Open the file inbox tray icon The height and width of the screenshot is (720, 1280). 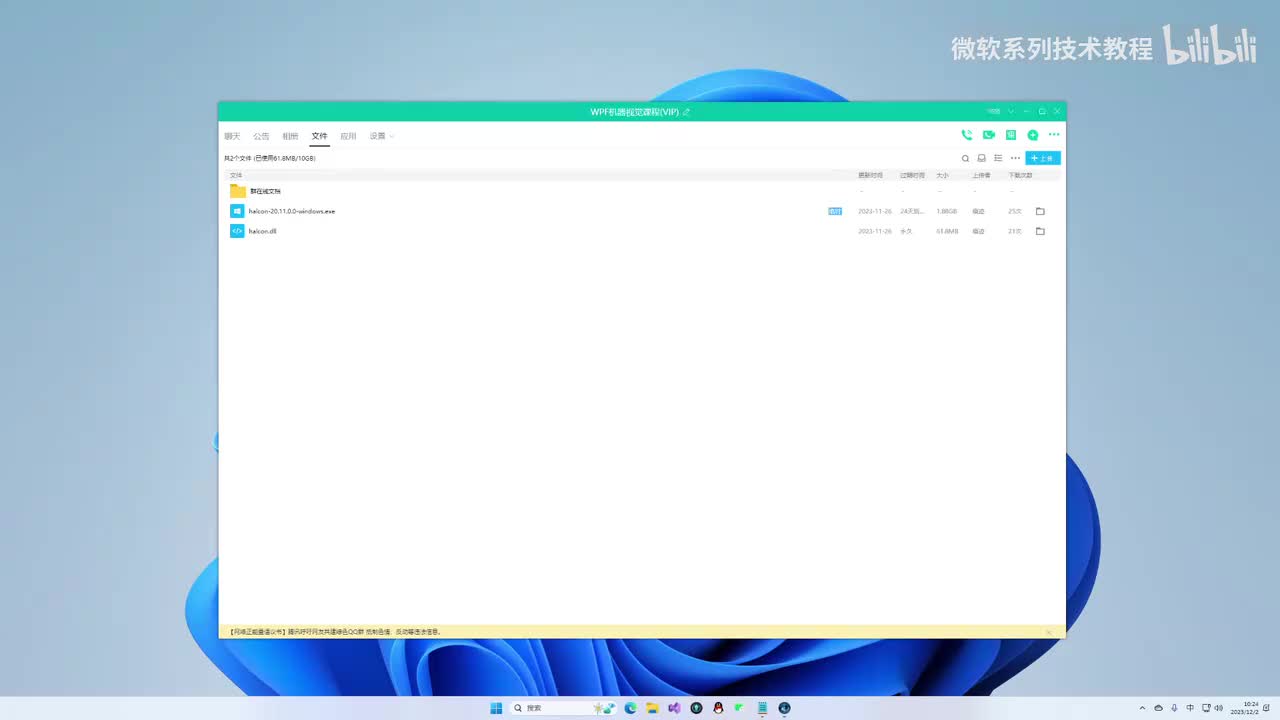(x=982, y=158)
